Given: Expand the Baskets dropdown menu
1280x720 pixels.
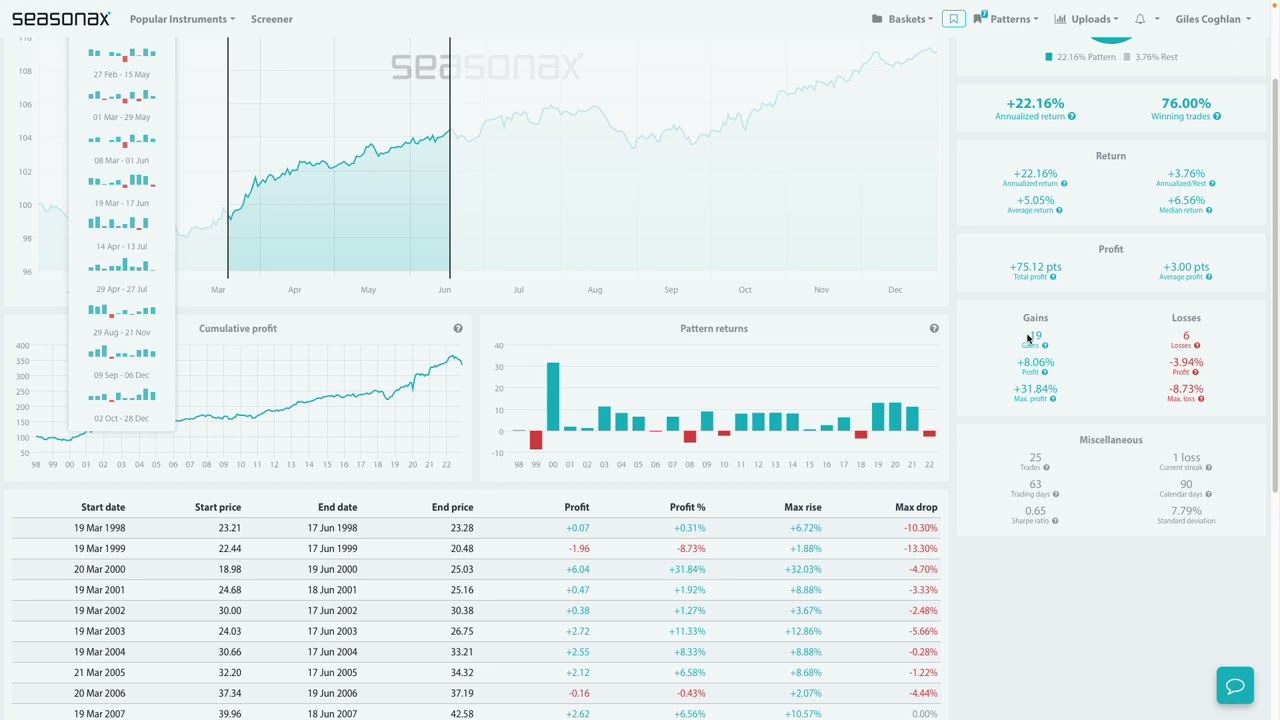Looking at the screenshot, I should (902, 19).
